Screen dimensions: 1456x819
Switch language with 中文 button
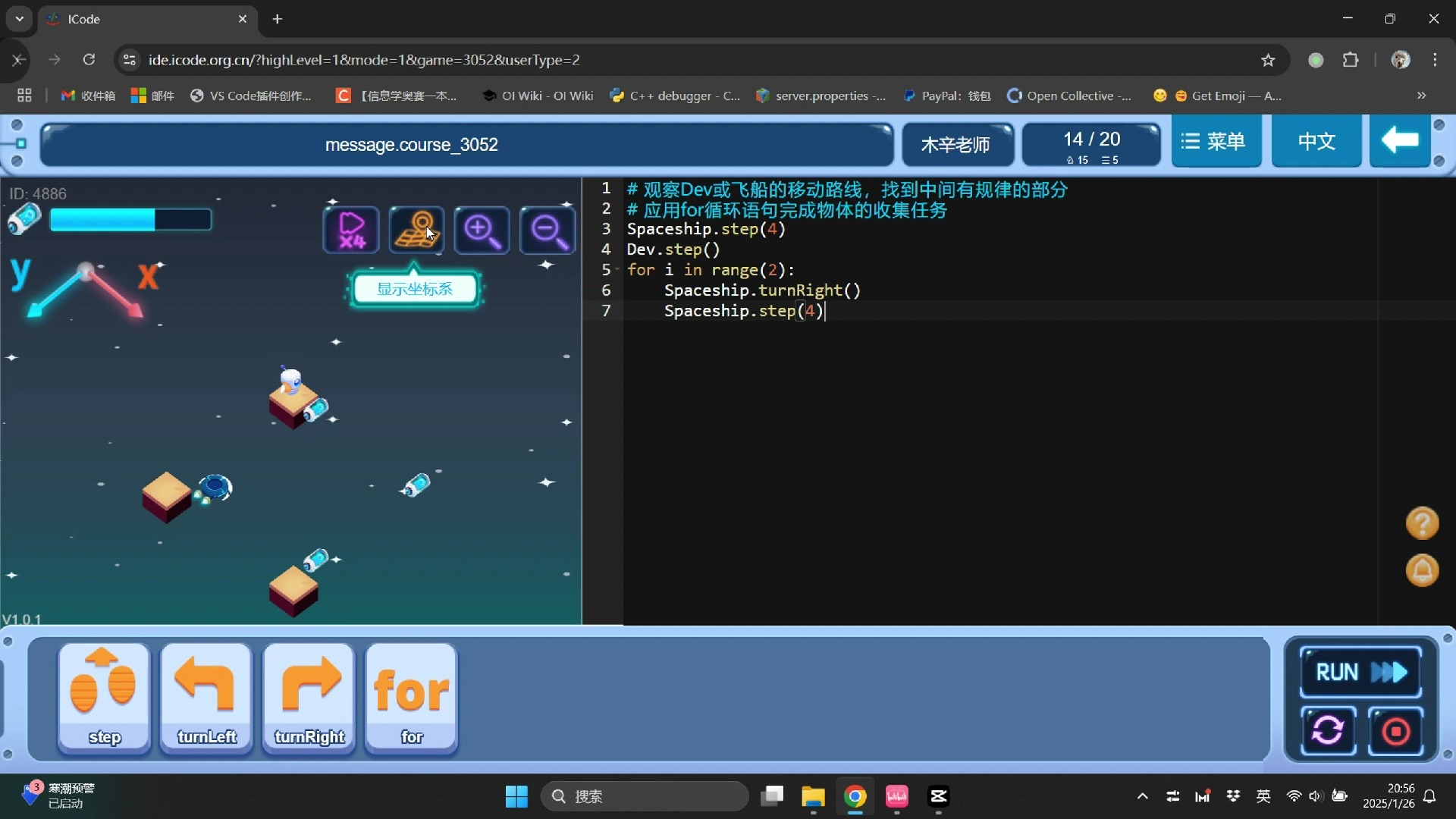(1316, 141)
